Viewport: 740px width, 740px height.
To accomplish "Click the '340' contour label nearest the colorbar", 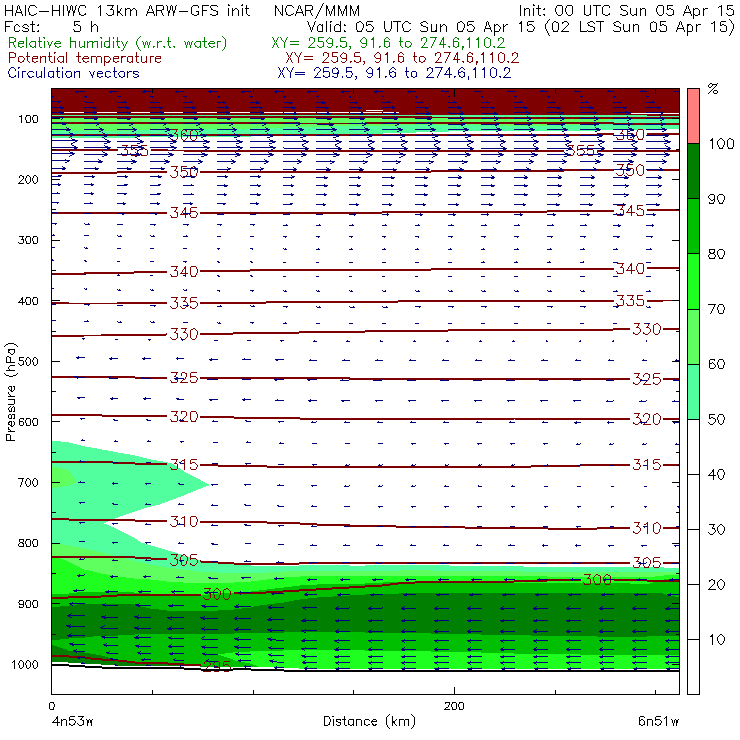I will (x=630, y=269).
